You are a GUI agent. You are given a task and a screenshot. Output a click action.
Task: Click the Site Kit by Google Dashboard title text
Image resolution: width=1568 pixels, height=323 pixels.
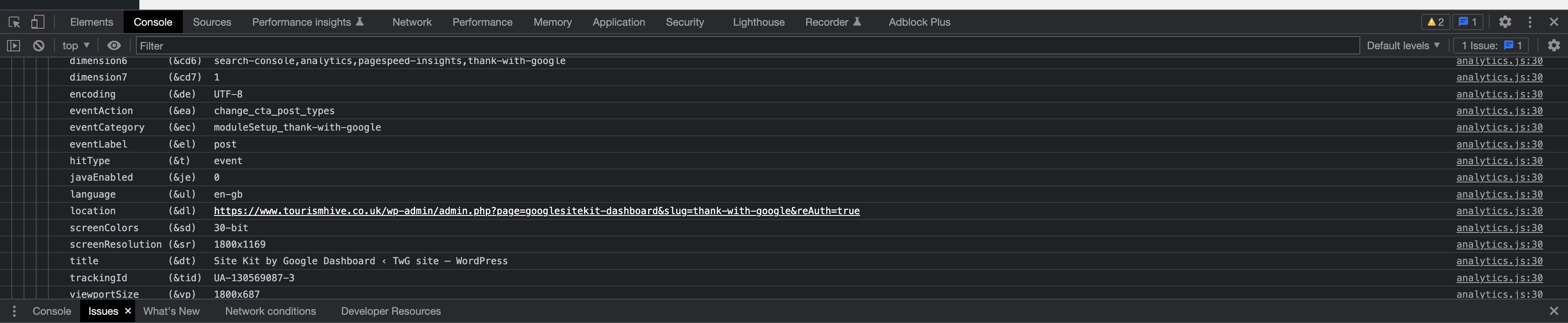pos(360,261)
